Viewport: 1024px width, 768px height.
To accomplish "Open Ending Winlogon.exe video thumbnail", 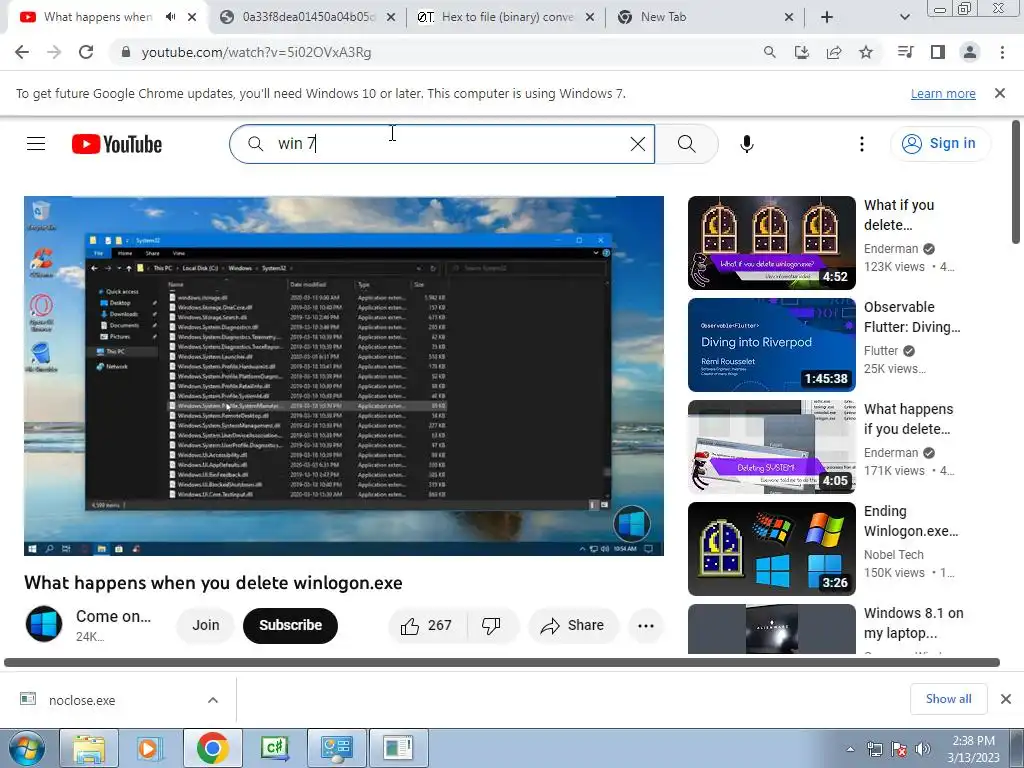I will [x=771, y=549].
